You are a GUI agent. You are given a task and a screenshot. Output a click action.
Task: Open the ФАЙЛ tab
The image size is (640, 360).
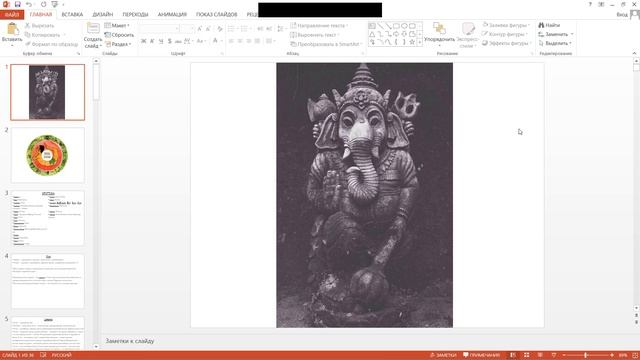12,14
